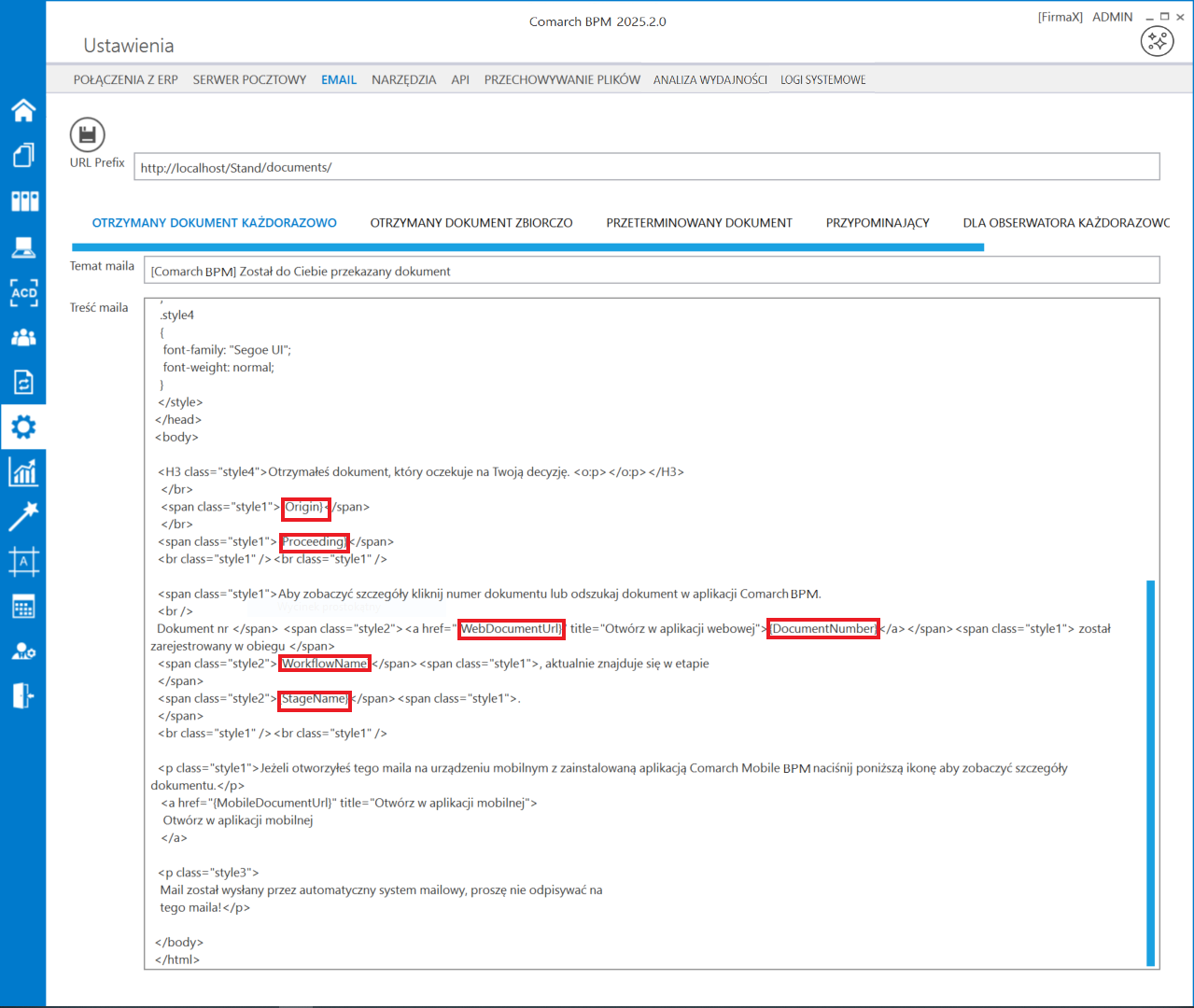Click the logout door icon
The image size is (1194, 1008).
click(23, 695)
